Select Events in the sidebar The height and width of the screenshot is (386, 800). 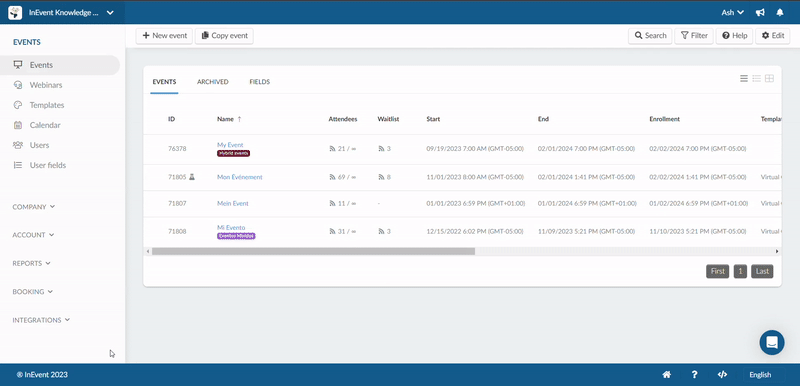click(60, 65)
